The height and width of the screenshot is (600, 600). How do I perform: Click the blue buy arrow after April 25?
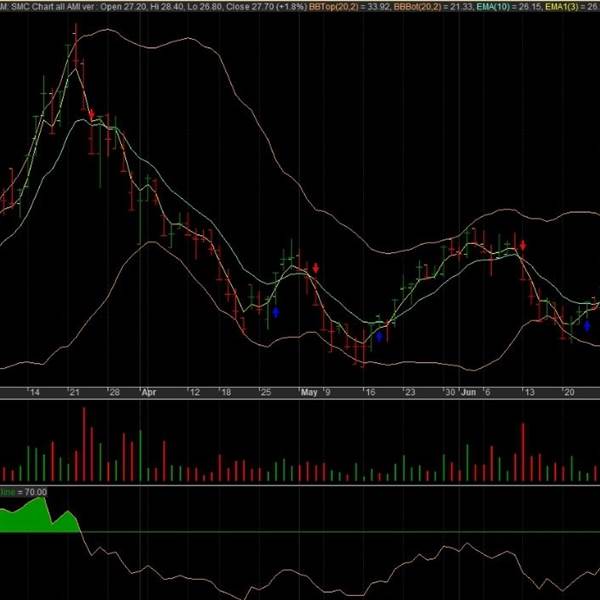pos(276,313)
